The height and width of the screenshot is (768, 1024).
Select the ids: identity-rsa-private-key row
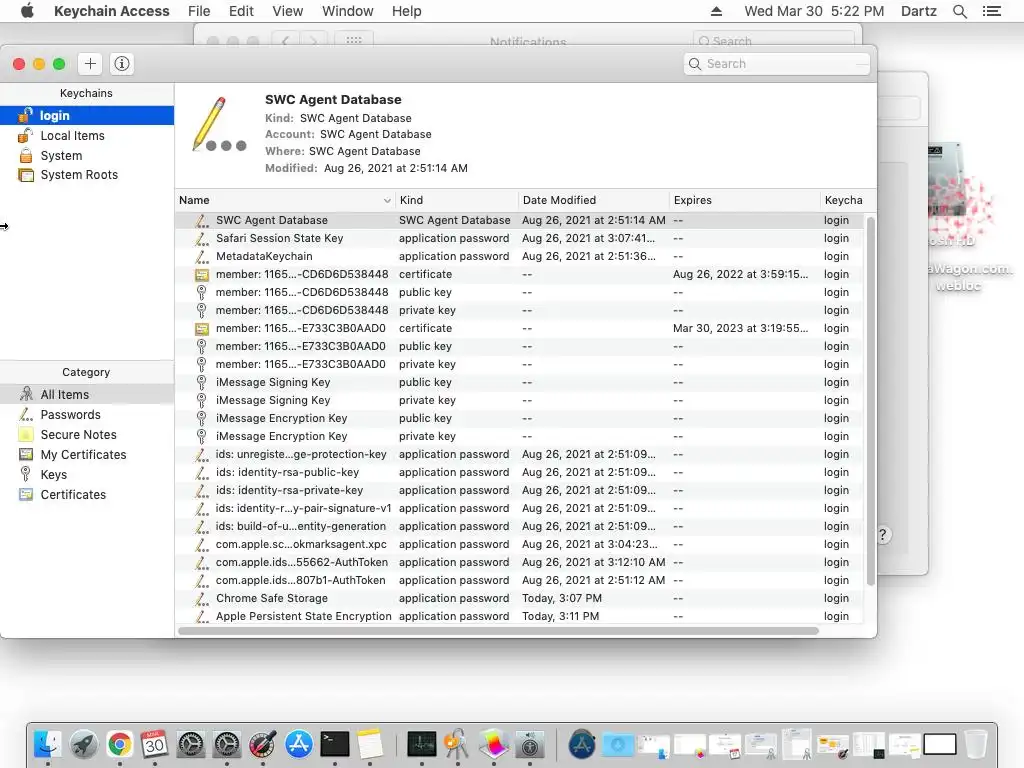pos(519,490)
